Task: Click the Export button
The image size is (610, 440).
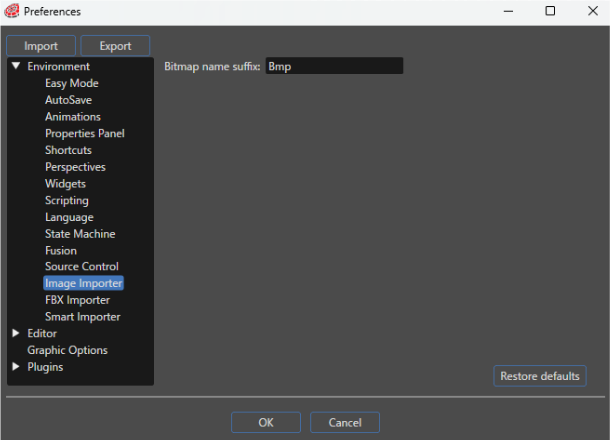Action: 115,46
